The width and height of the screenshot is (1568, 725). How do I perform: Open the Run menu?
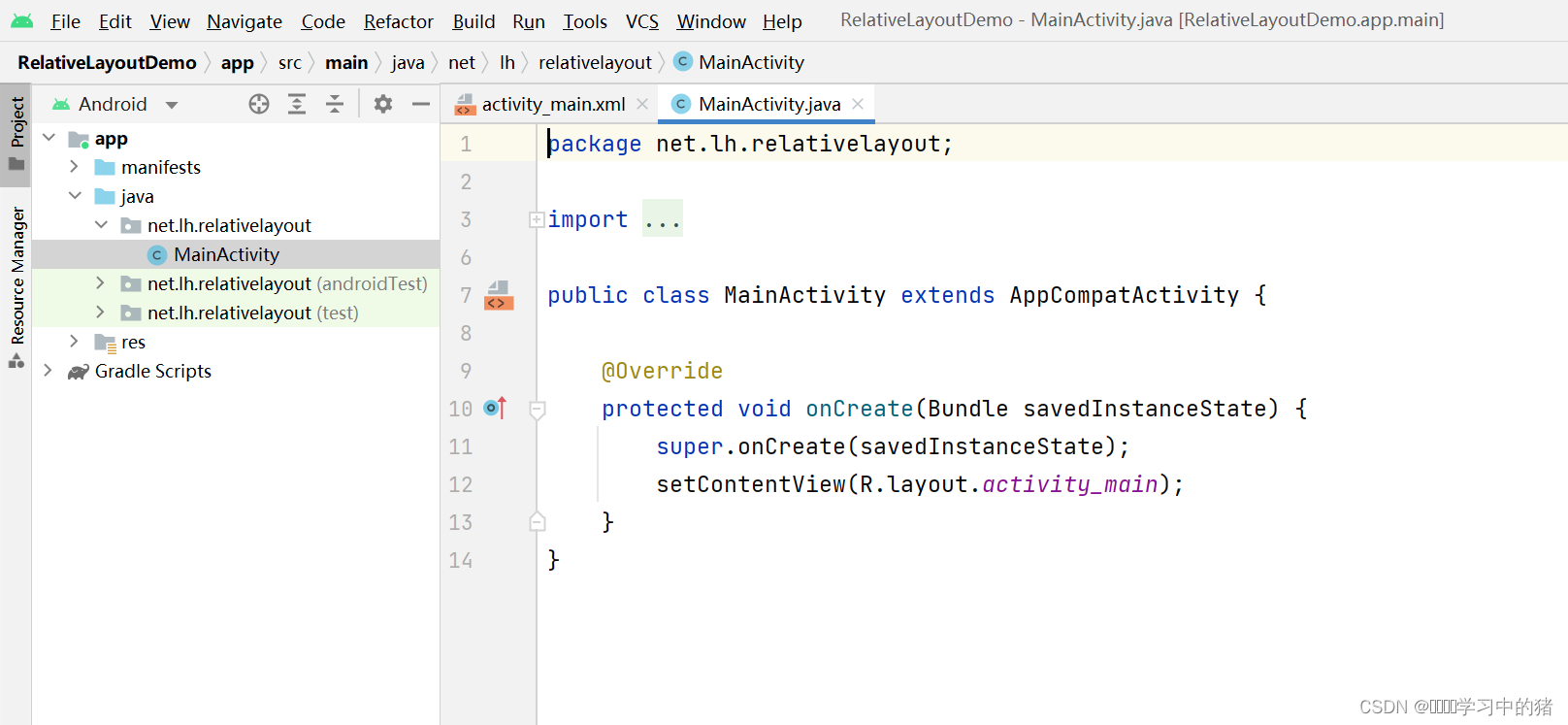pyautogui.click(x=529, y=21)
